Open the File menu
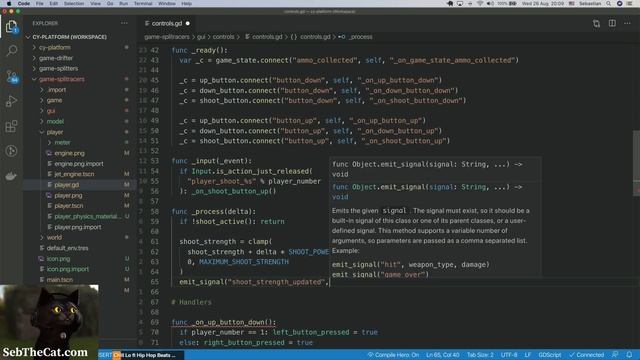This screenshot has width=640, height=360. 40,3
